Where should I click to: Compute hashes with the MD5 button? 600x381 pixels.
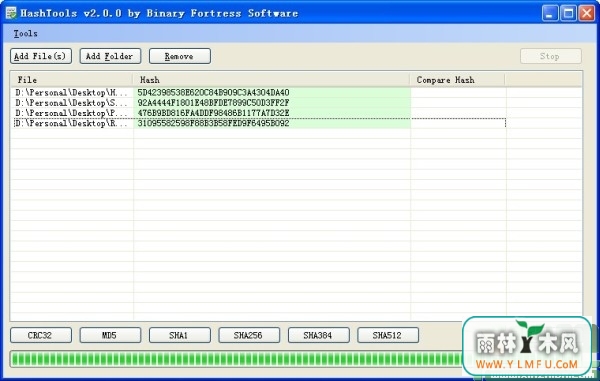110,335
